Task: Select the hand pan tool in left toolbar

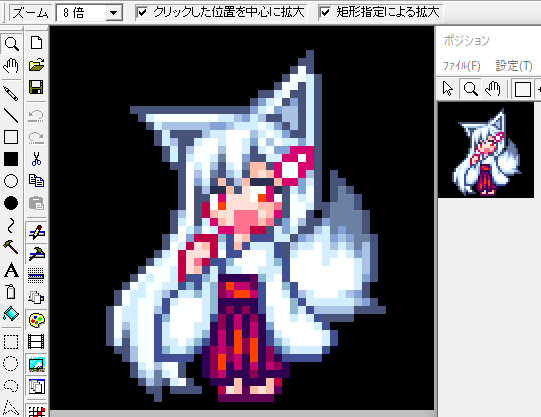Action: 11,66
